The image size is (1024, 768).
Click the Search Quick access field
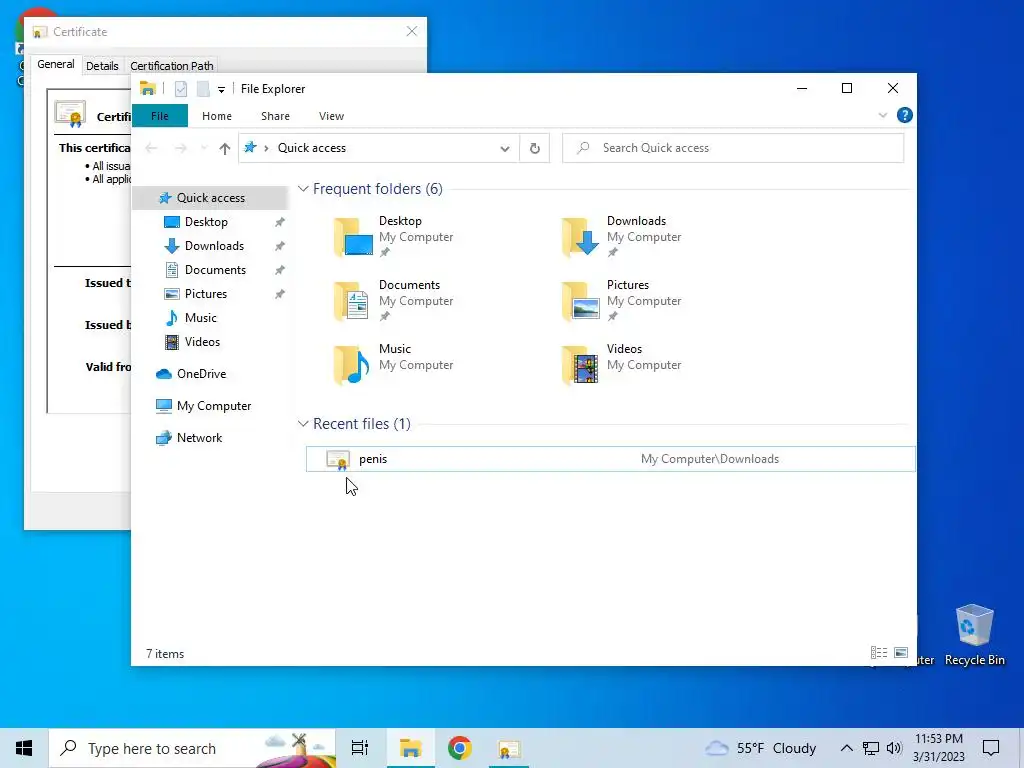click(733, 148)
